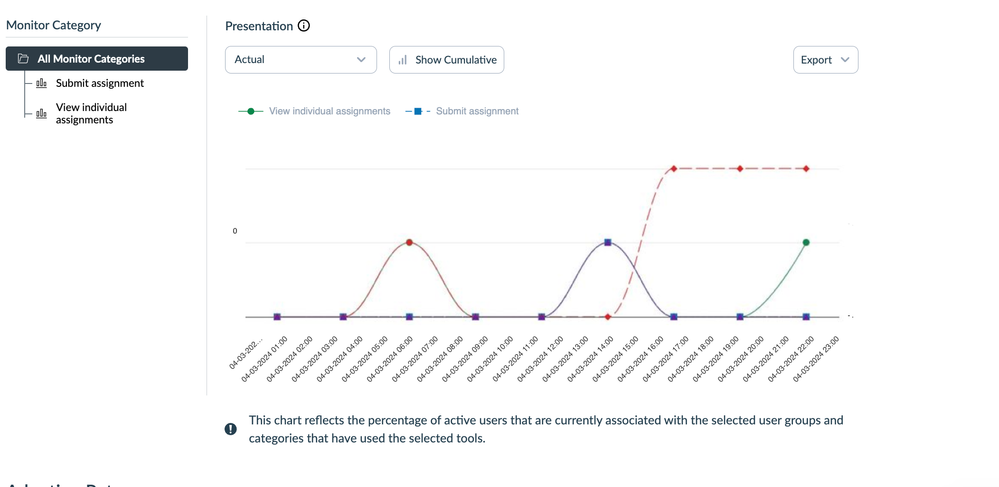
Task: Click the Monitor Category heading
Action: (54, 25)
